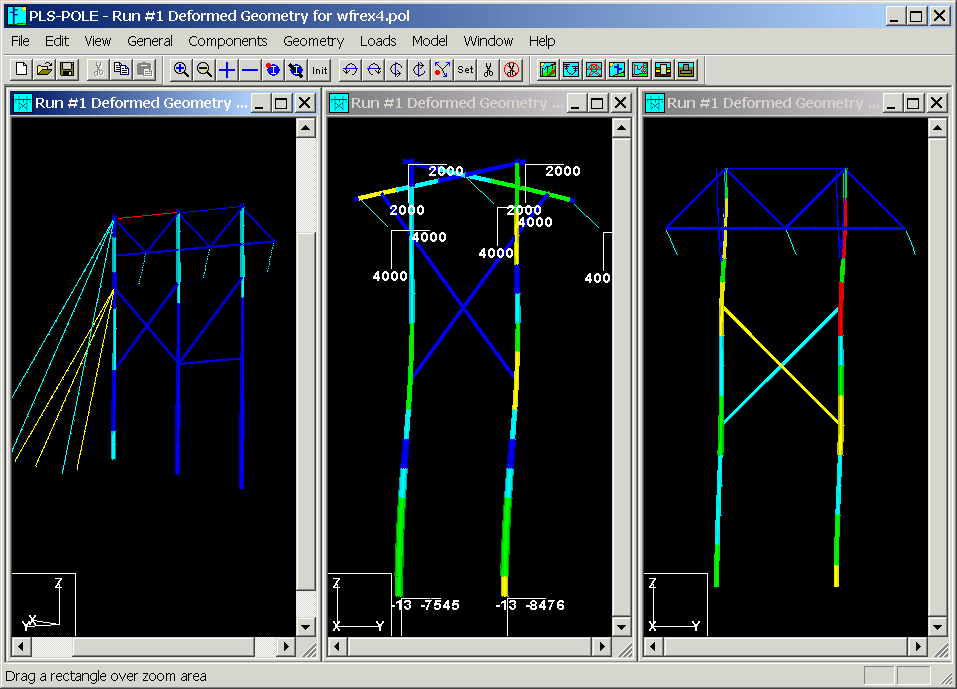
Task: Toggle the vertical axis rotation tool
Action: 394,70
